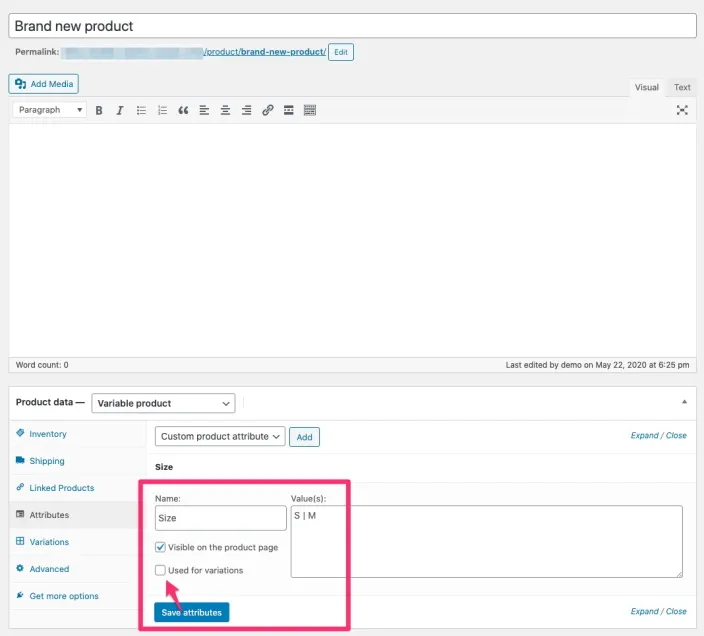Screen dimensions: 704x636
Task: Show the toolbar toggle (kitchen sink)
Action: [x=310, y=110]
